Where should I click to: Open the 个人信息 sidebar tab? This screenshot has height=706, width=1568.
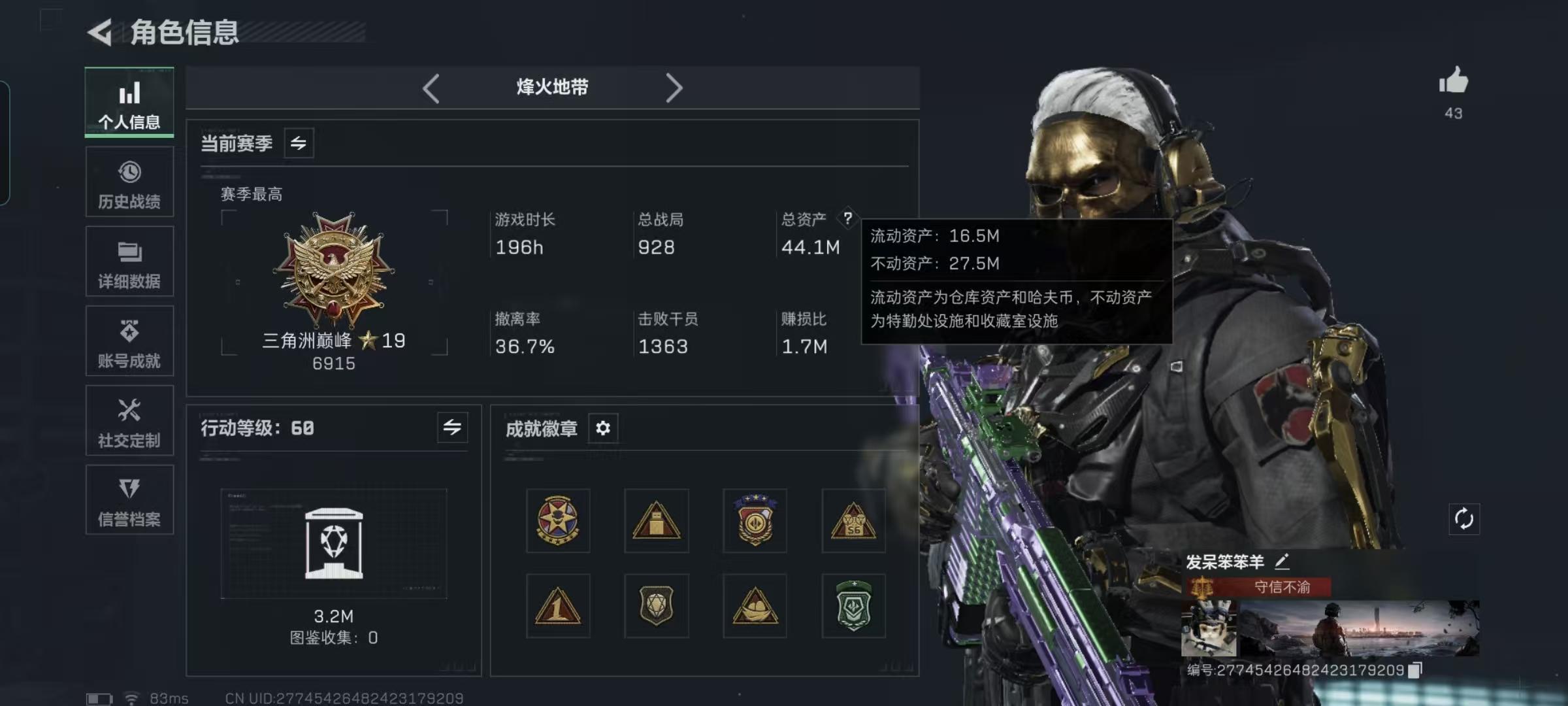129,103
